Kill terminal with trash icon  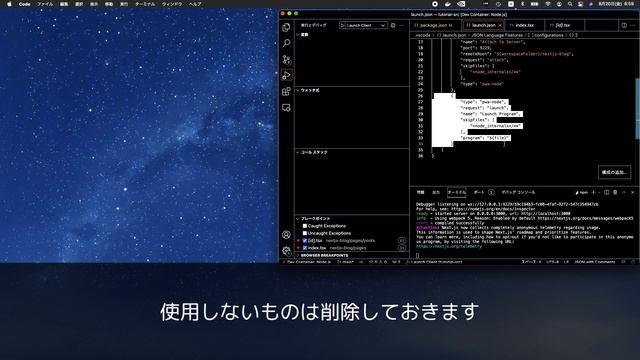pyautogui.click(x=615, y=192)
